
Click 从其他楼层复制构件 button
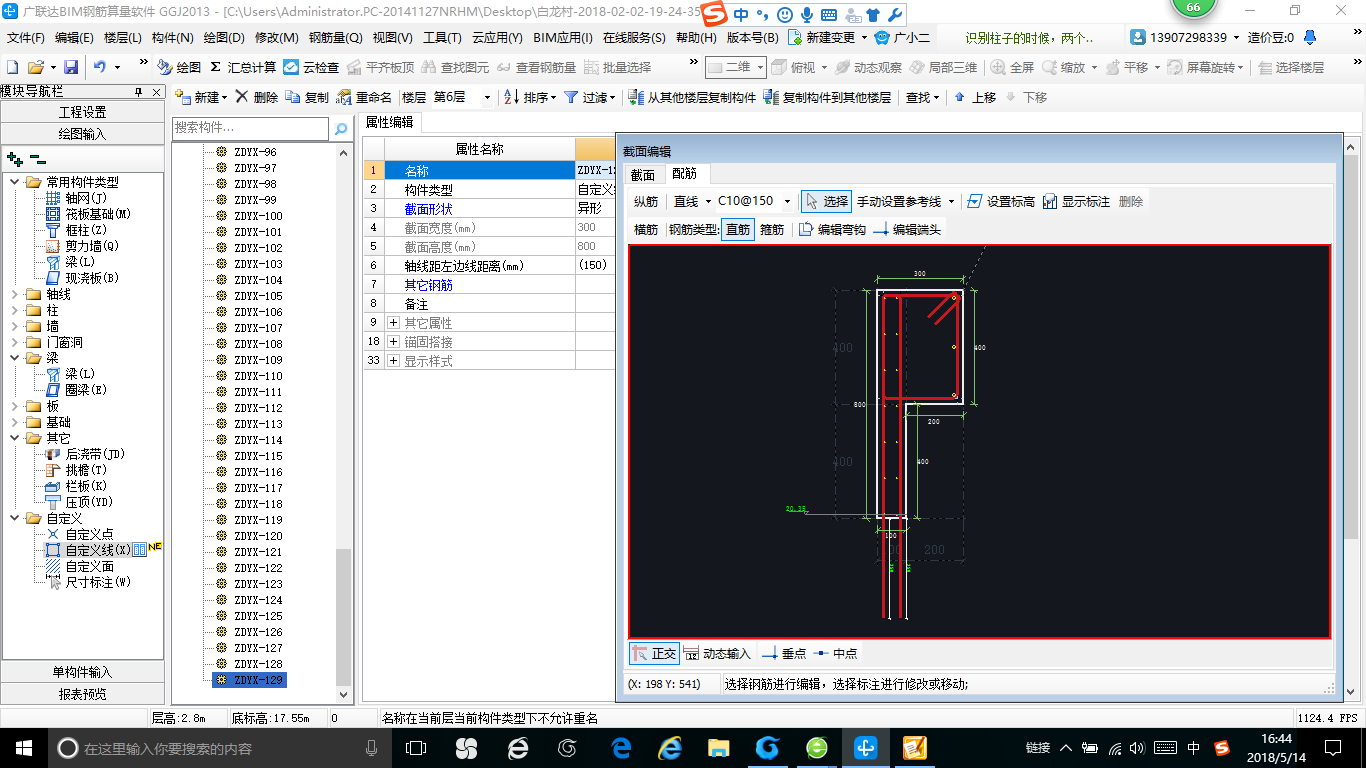692,97
